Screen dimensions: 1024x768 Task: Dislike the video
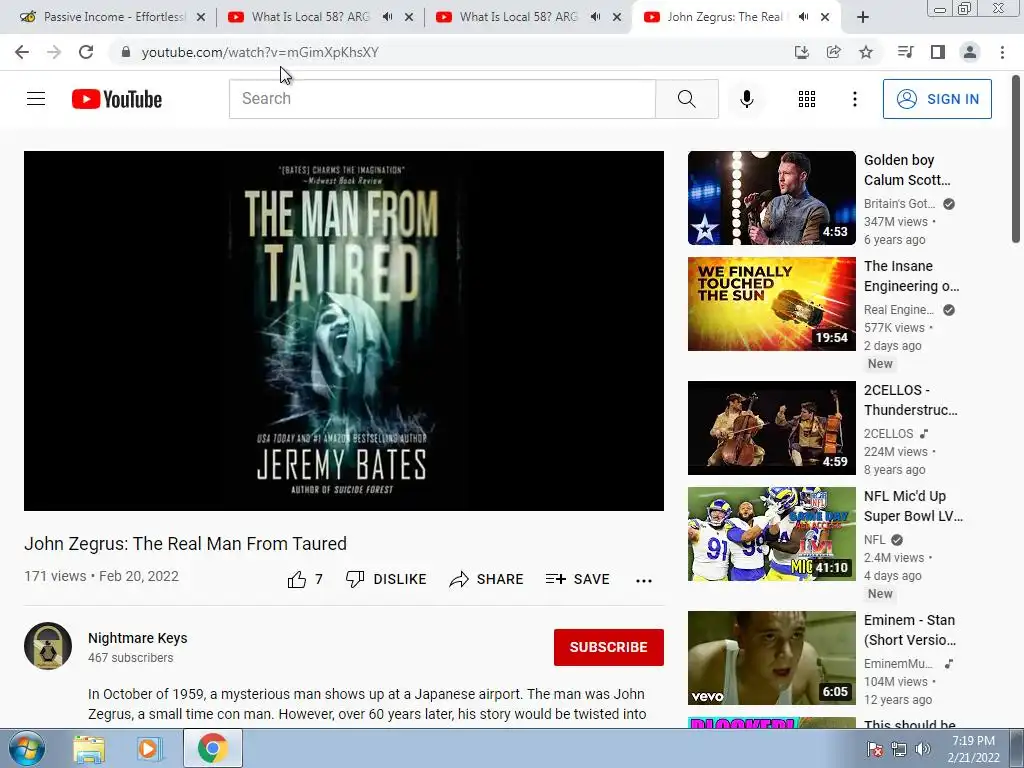[x=386, y=579]
